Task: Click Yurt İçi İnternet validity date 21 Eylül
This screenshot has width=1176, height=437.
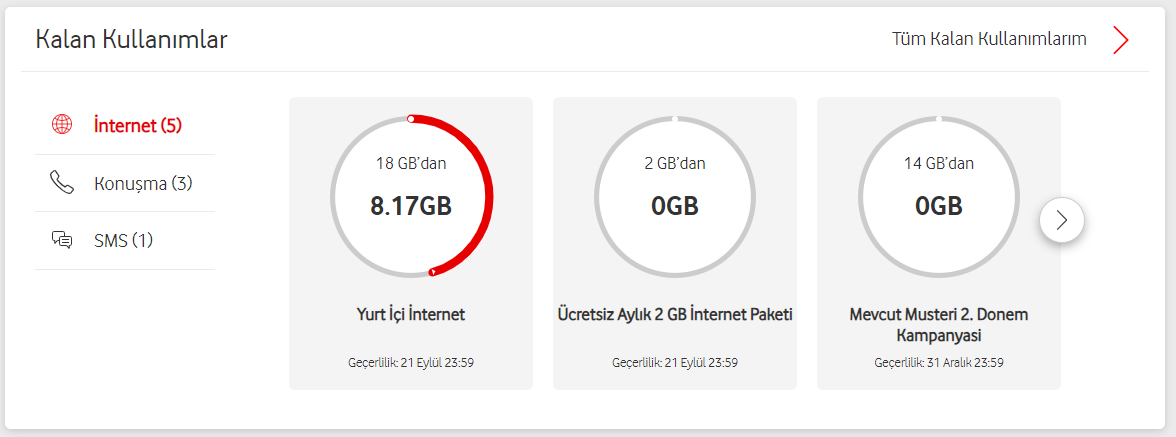Action: [x=411, y=362]
